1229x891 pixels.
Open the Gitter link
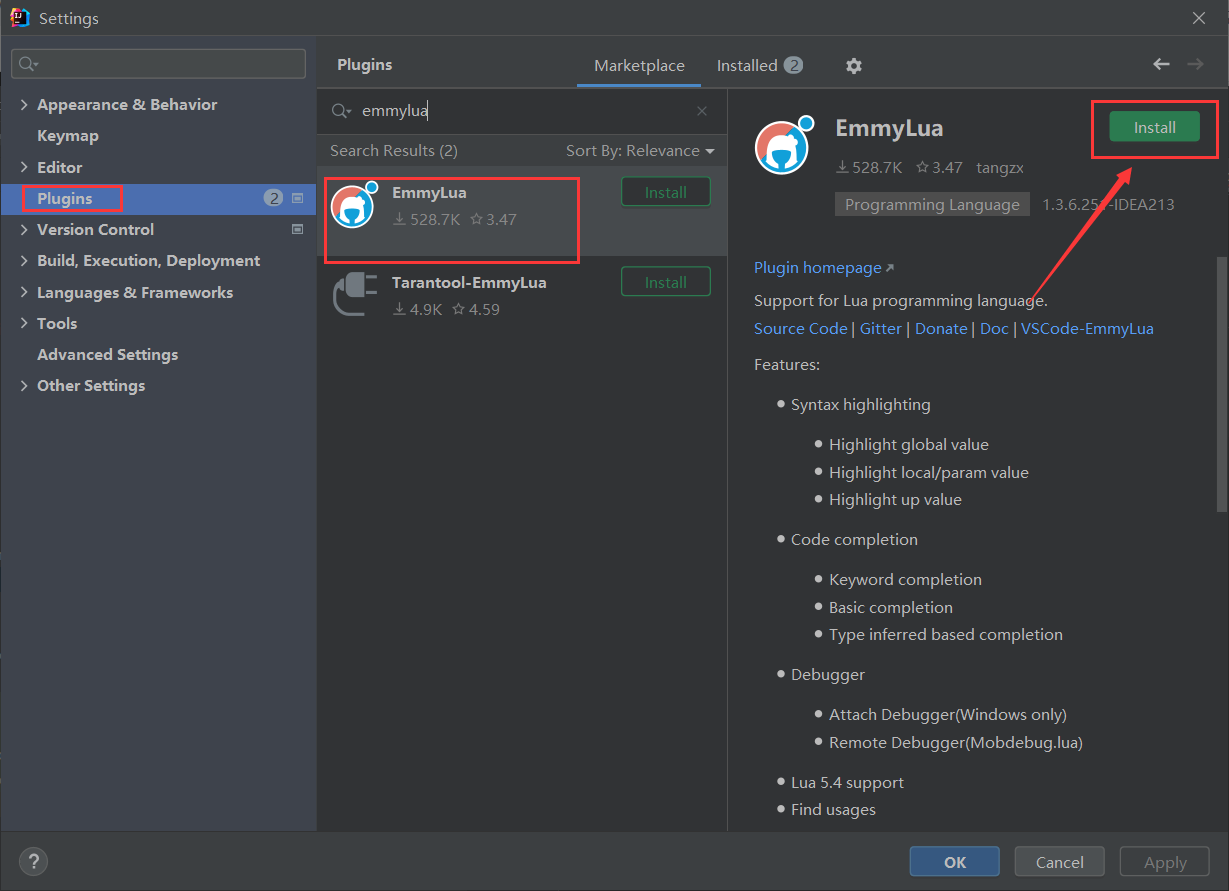tap(881, 329)
